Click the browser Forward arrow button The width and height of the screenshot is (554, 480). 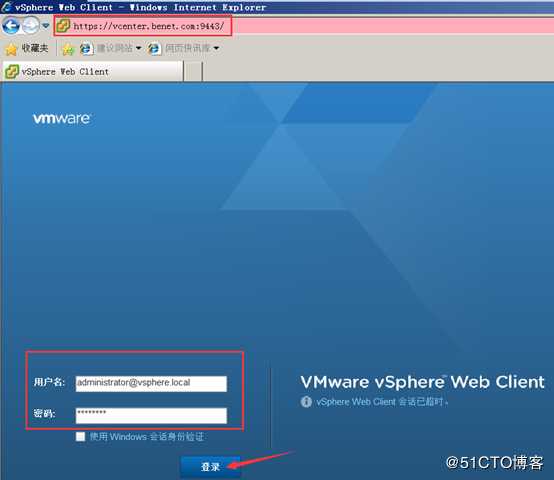[x=31, y=26]
